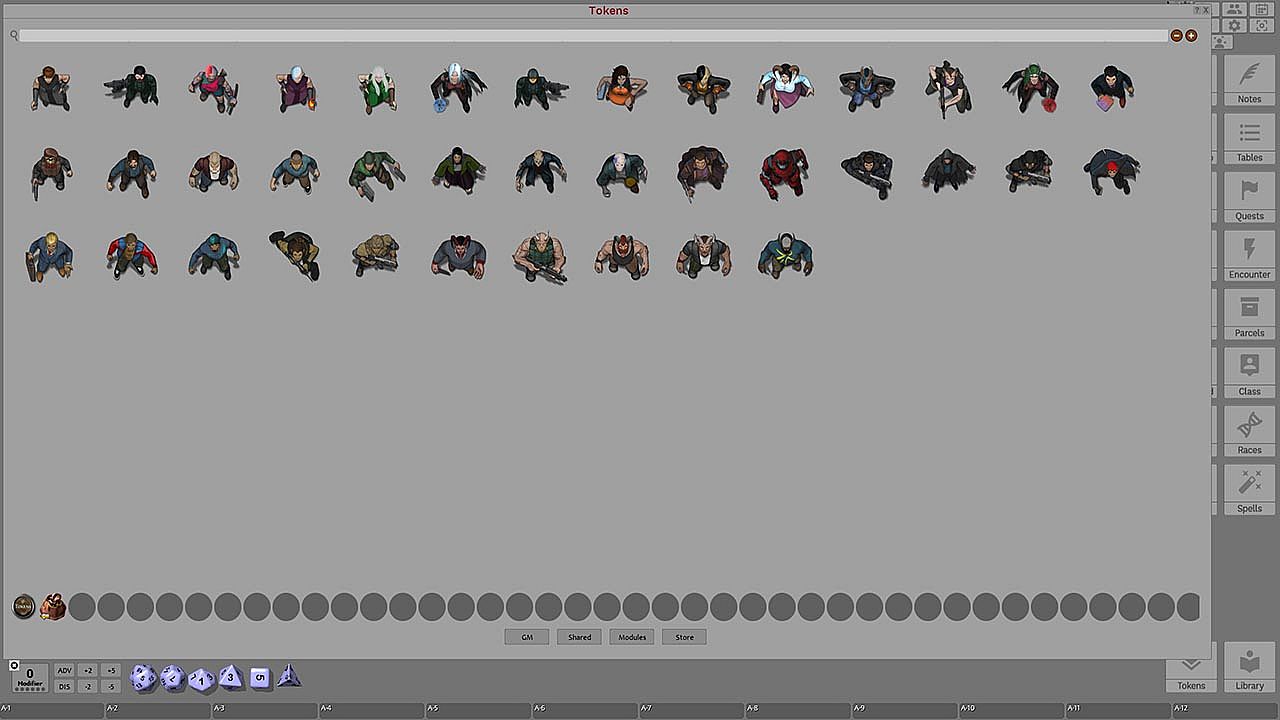The image size is (1280, 720).
Task: Open the Tables sidebar button
Action: point(1249,139)
